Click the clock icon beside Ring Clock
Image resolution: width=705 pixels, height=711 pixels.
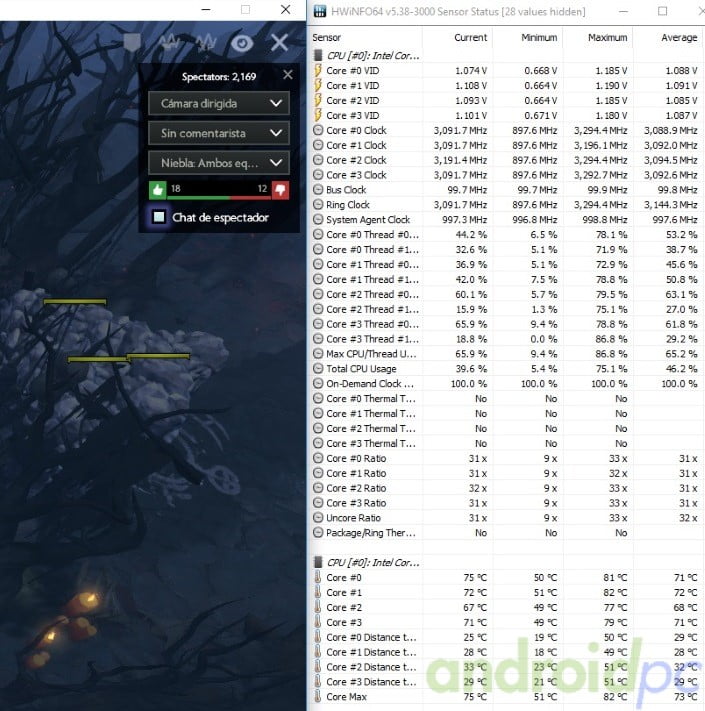[318, 205]
